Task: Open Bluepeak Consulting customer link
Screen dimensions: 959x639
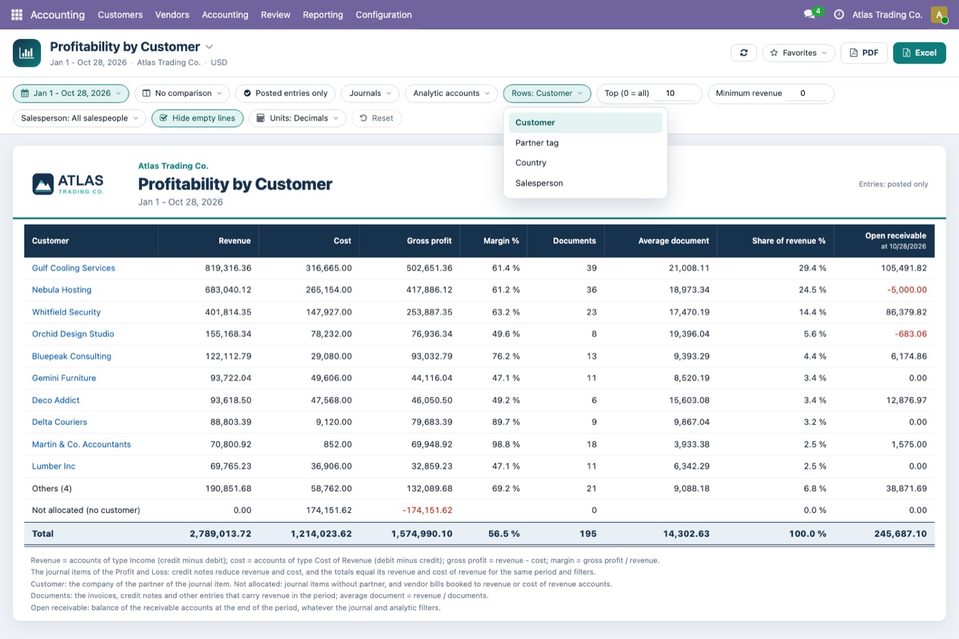Action: [x=72, y=356]
